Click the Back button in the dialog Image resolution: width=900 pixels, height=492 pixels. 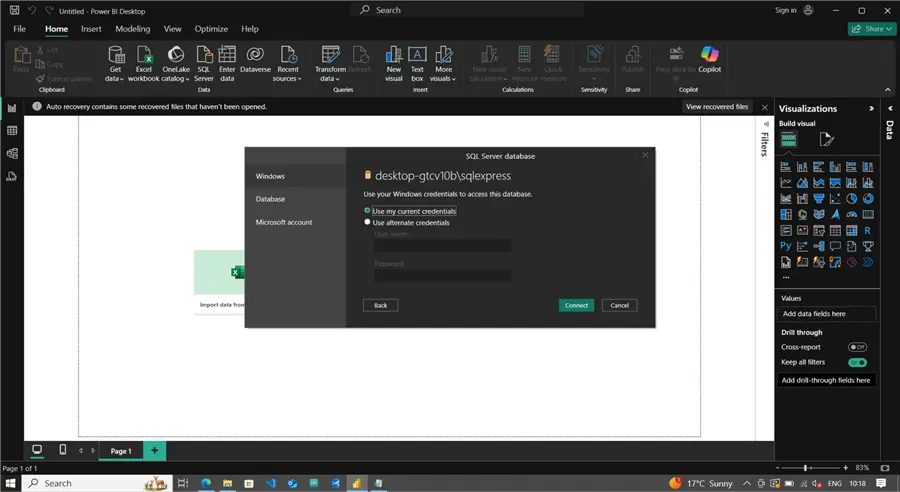pos(381,305)
